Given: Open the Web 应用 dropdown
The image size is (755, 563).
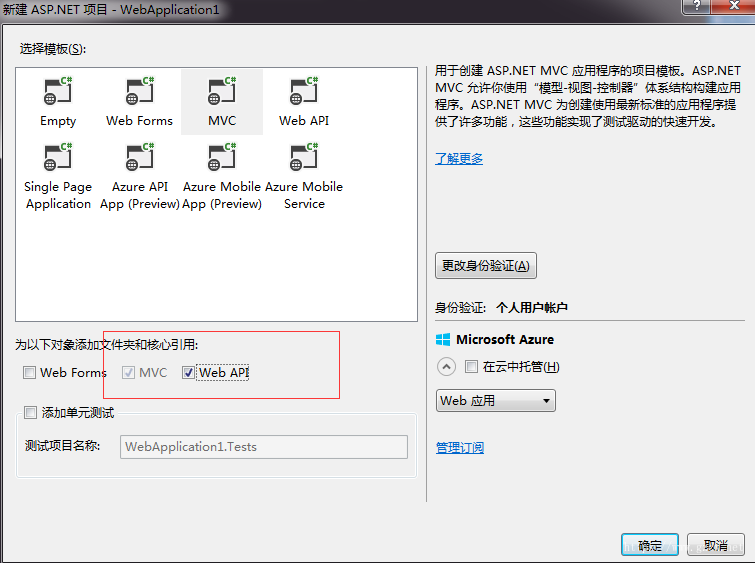Looking at the screenshot, I should [495, 401].
